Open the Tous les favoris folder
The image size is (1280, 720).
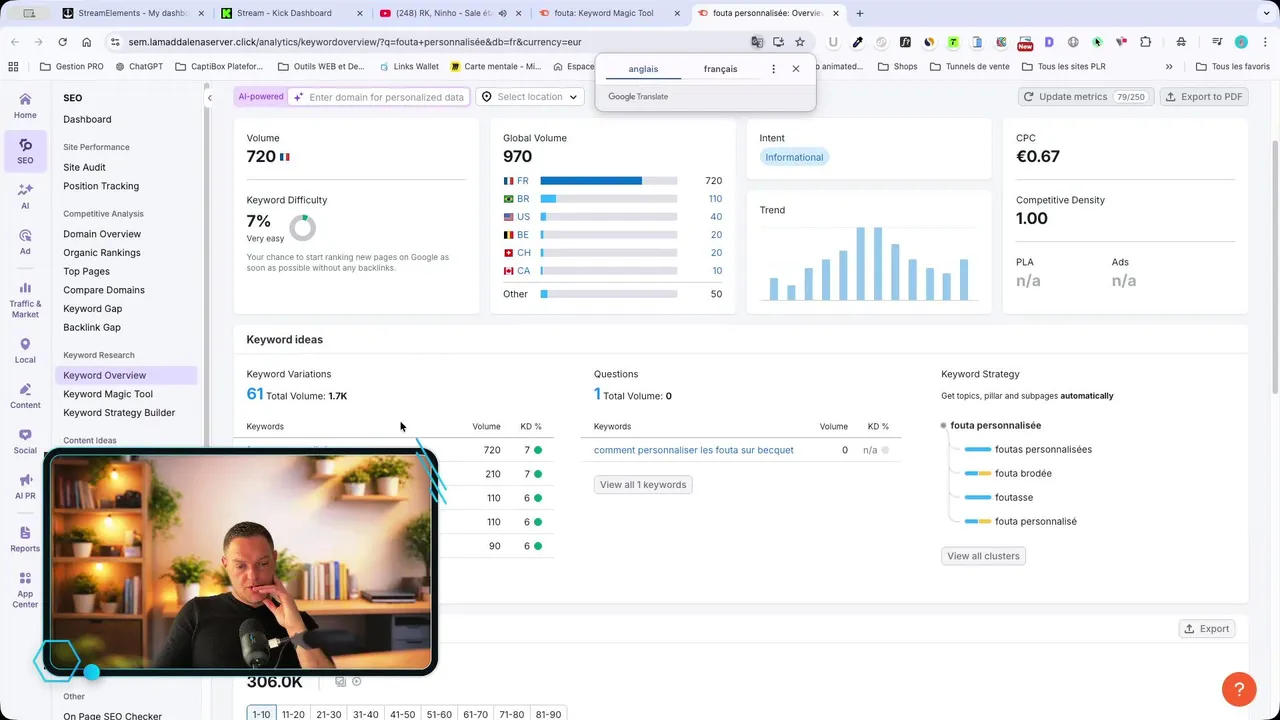1232,67
